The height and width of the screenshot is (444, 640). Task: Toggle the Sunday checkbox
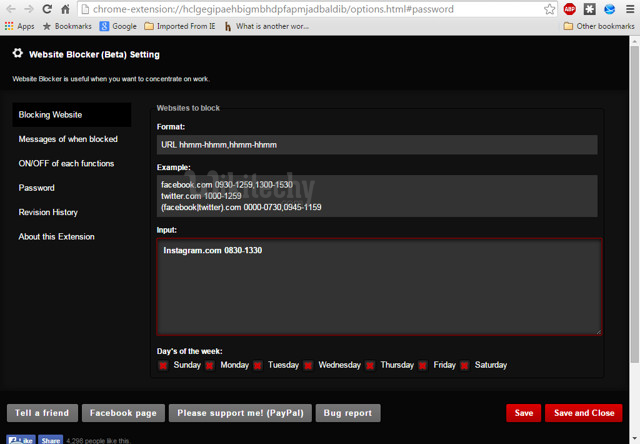coord(163,366)
